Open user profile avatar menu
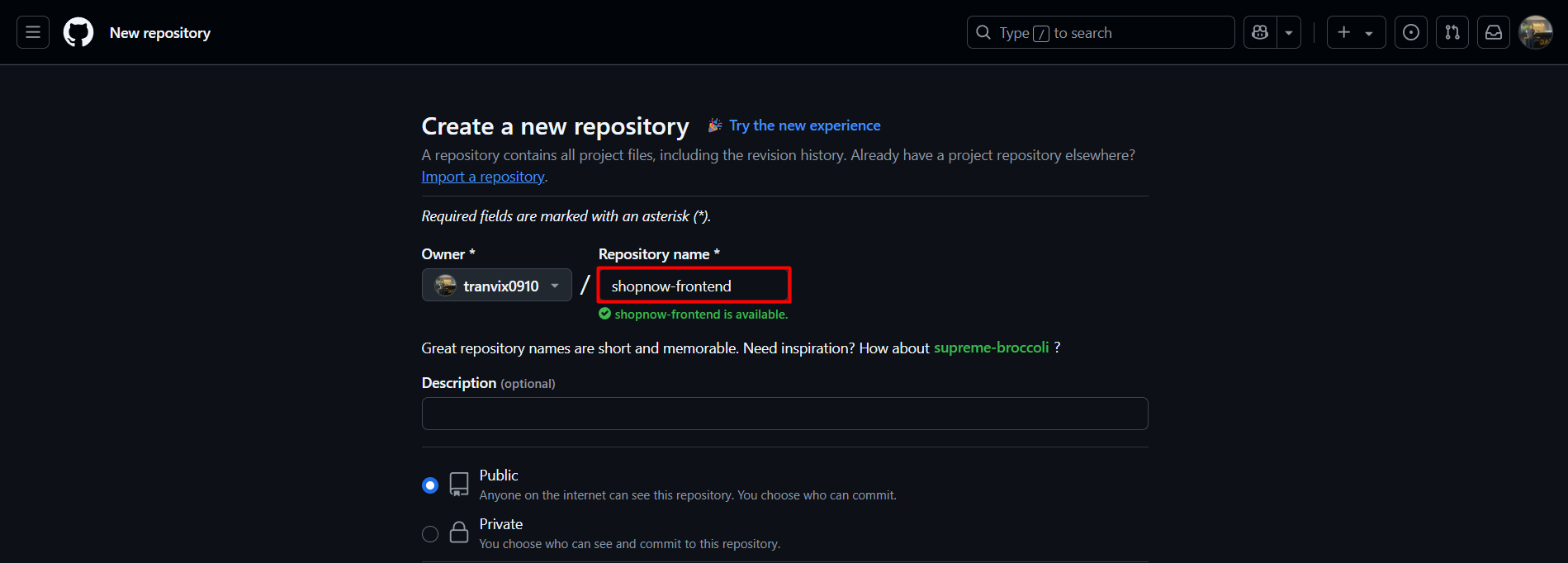This screenshot has width=1568, height=563. (x=1536, y=32)
